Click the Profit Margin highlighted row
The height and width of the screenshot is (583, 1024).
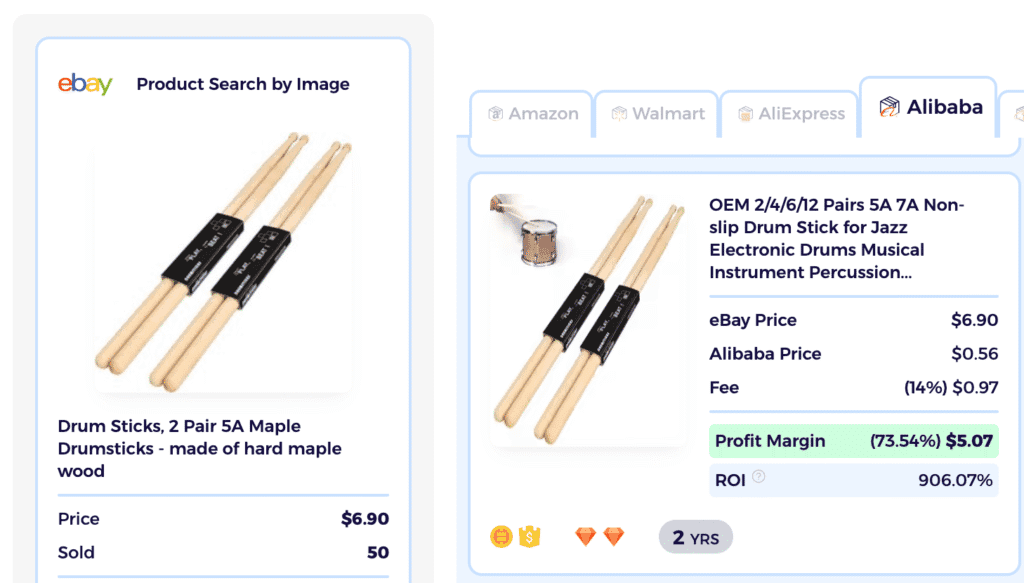tap(853, 441)
